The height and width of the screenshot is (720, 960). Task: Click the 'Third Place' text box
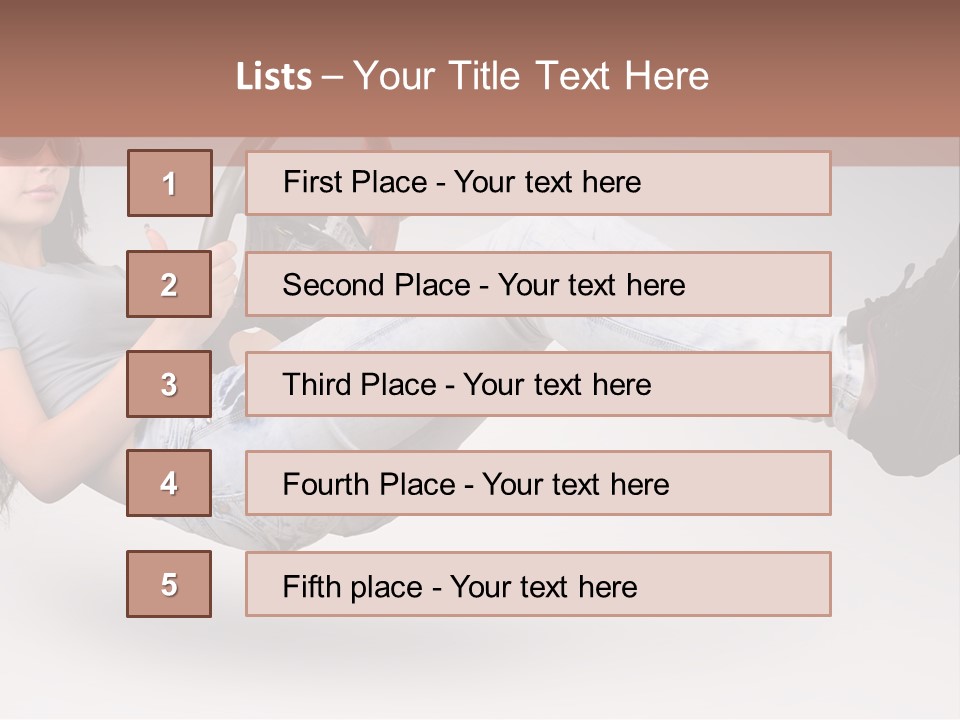538,384
